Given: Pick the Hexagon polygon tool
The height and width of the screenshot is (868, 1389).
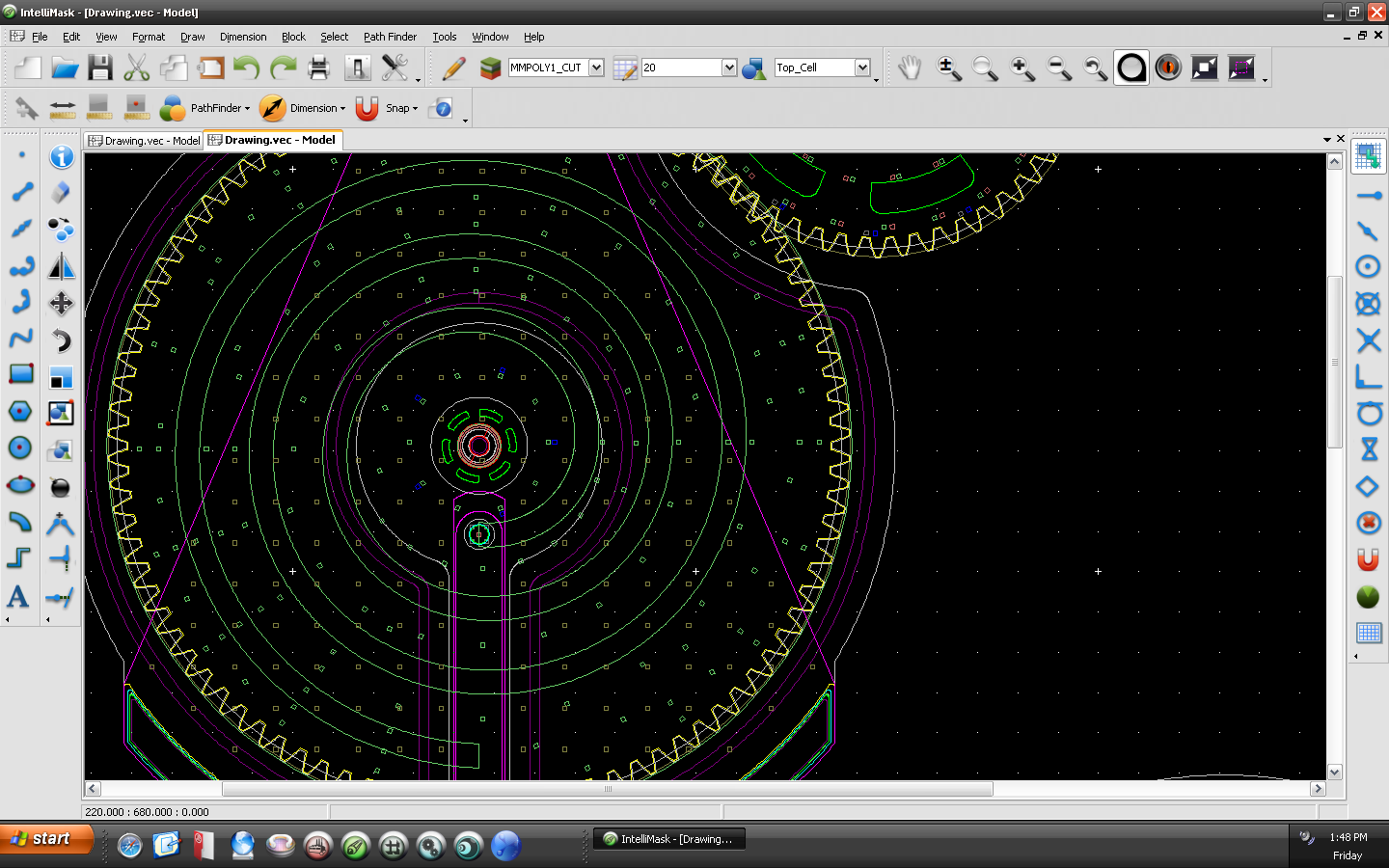Looking at the screenshot, I should 20,412.
